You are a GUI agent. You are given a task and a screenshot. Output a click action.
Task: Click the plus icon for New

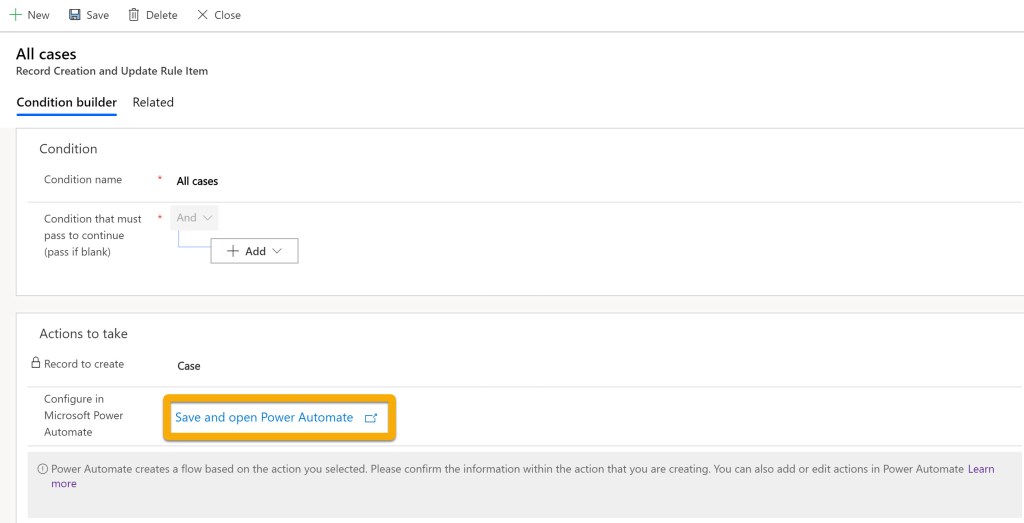(15, 15)
